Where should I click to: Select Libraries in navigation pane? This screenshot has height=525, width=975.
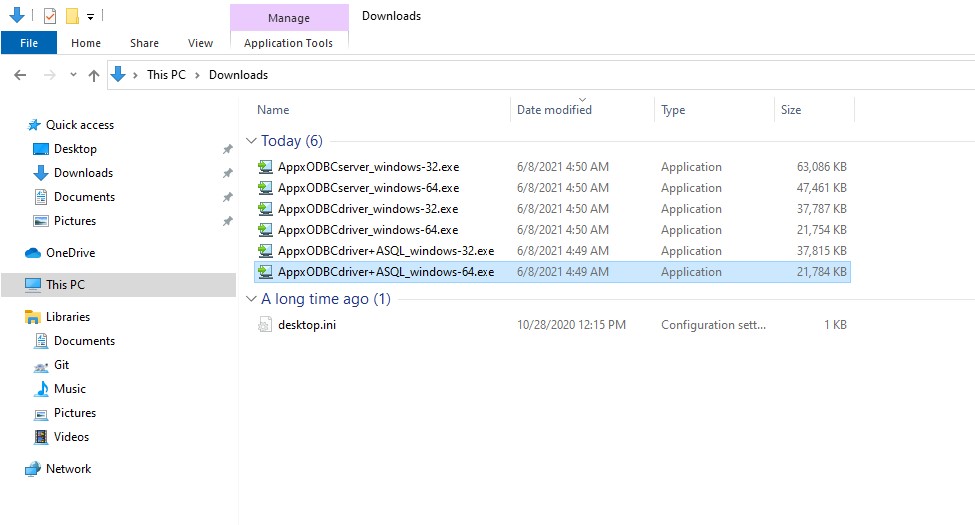coord(68,317)
